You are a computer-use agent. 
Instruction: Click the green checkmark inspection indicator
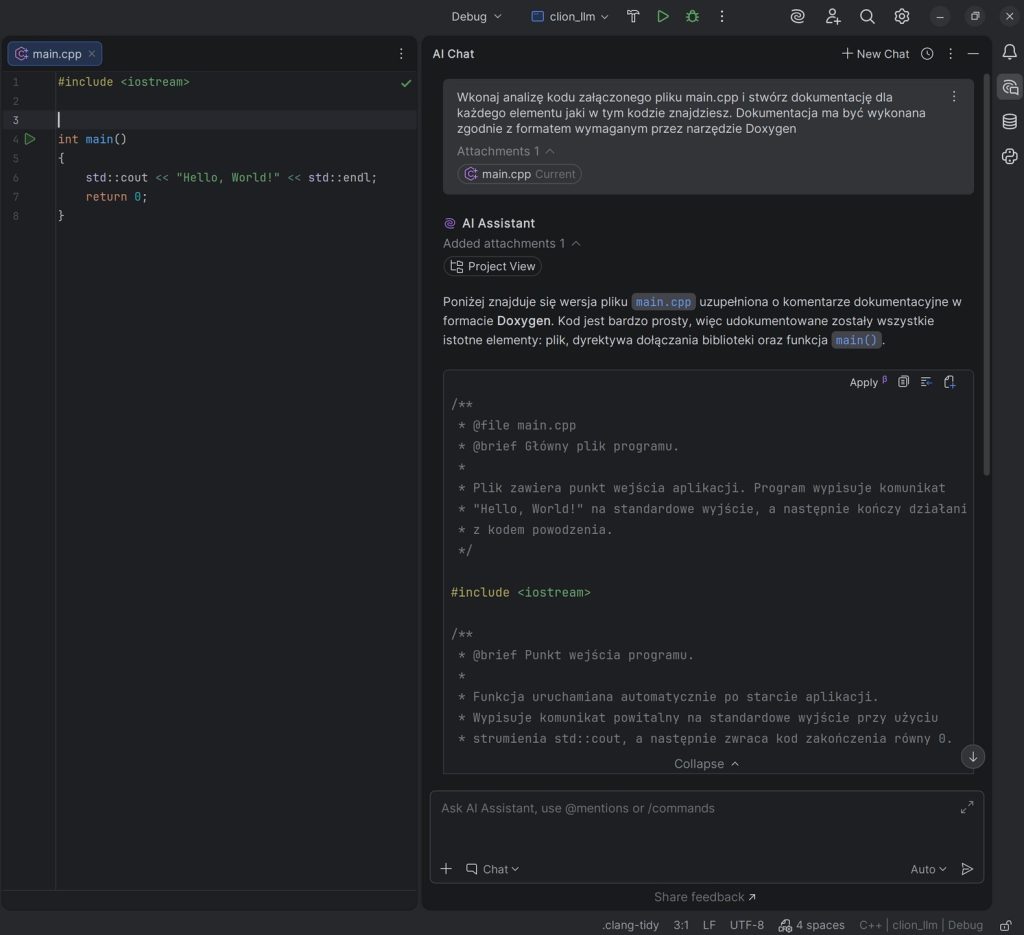coord(406,83)
